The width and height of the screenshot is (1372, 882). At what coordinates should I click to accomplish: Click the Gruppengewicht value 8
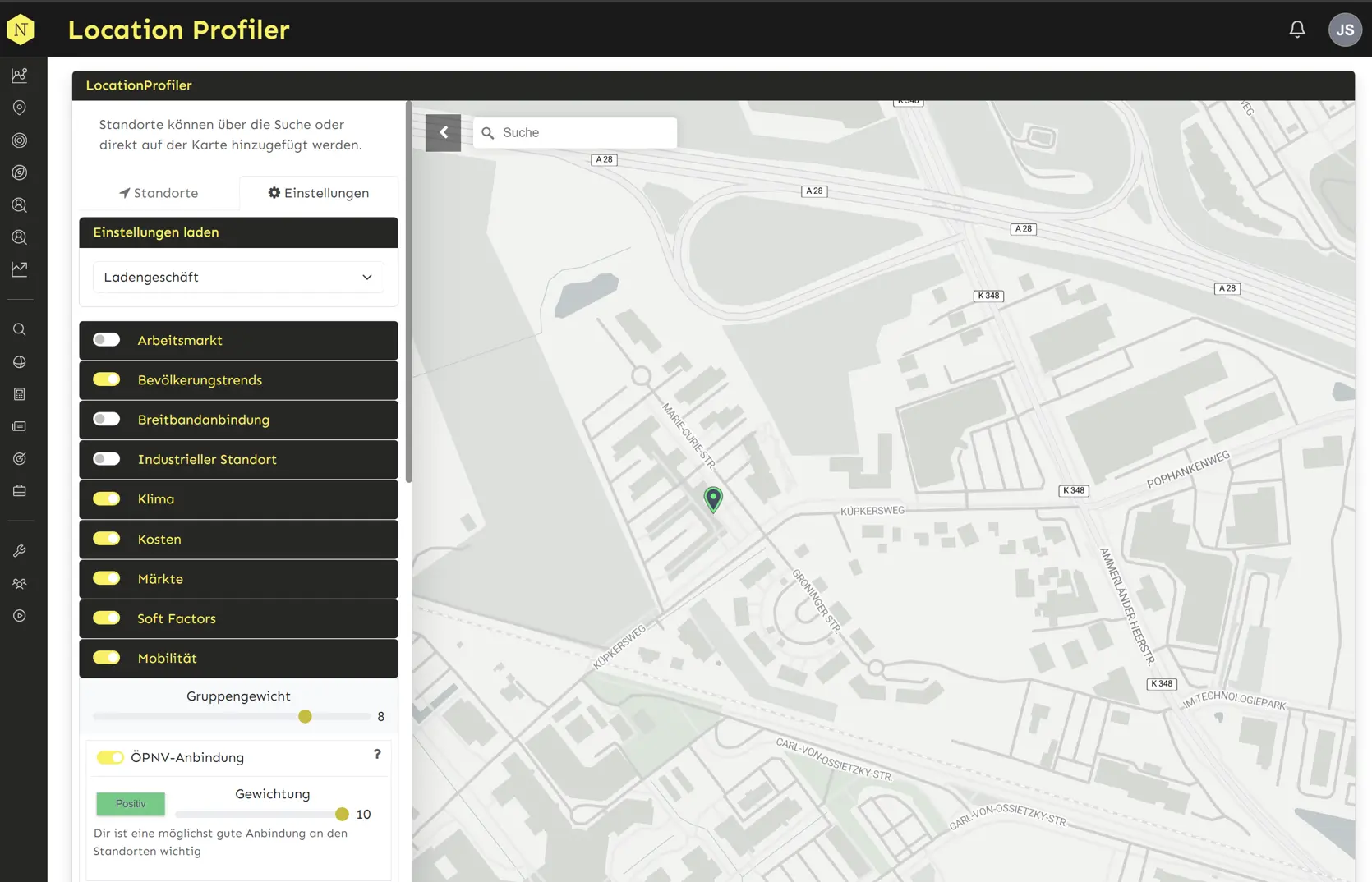tap(380, 717)
